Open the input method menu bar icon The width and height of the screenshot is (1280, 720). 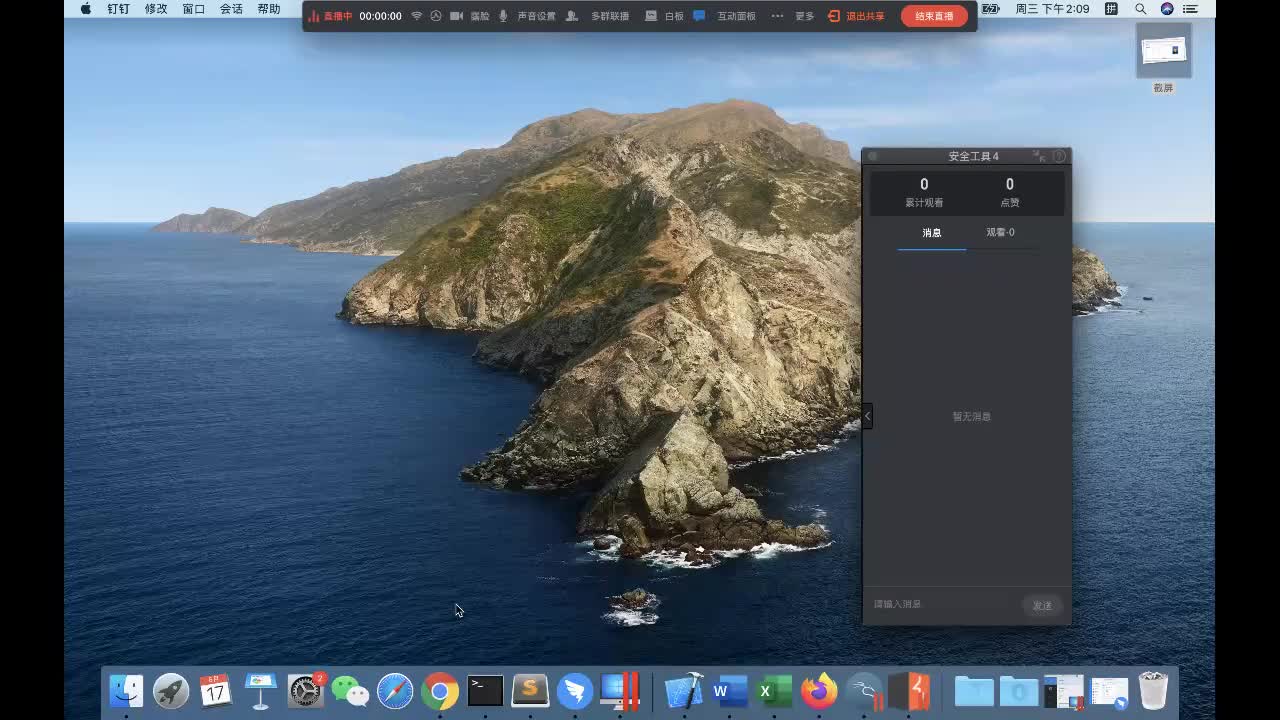1112,9
